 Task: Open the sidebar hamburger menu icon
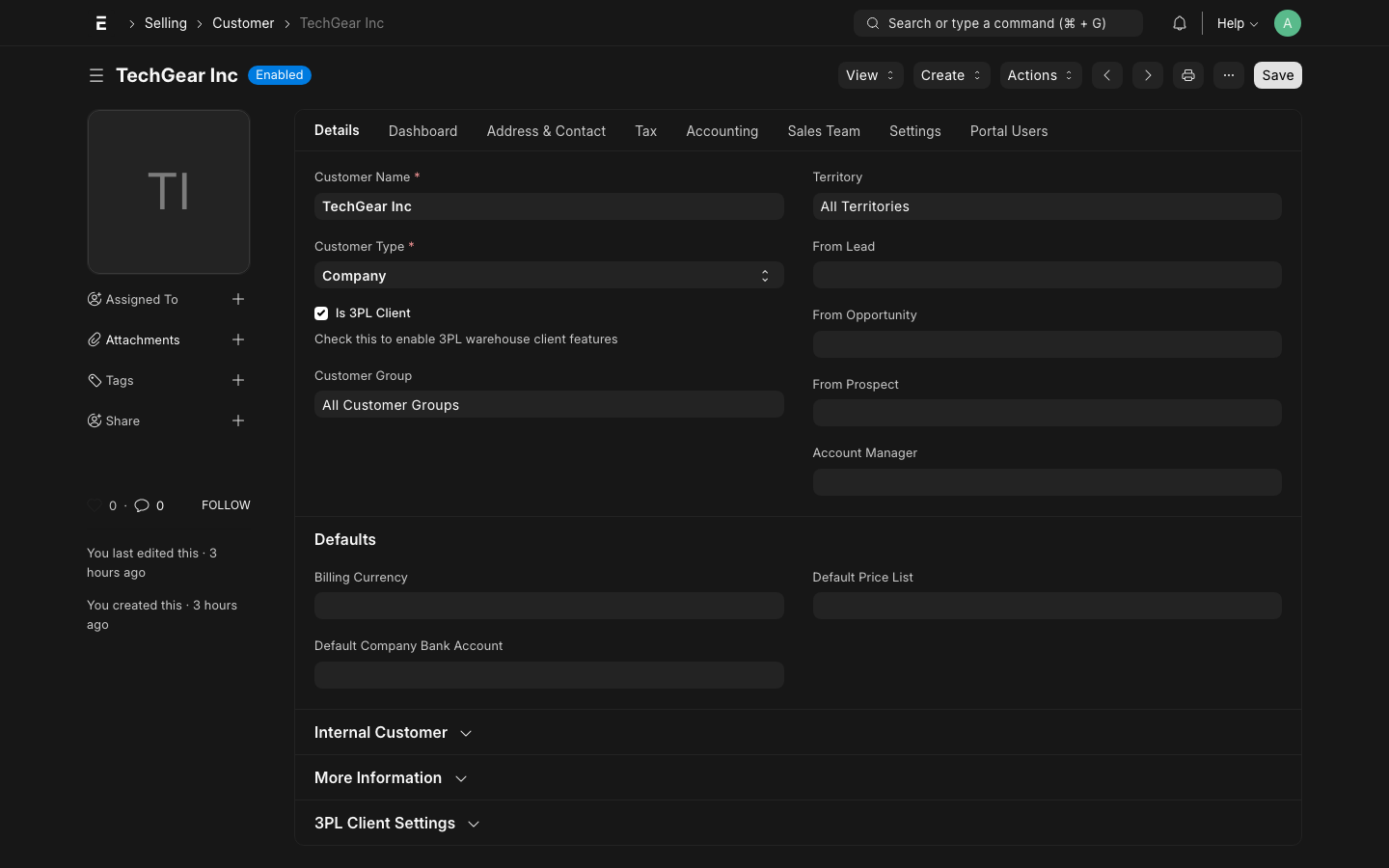96,75
